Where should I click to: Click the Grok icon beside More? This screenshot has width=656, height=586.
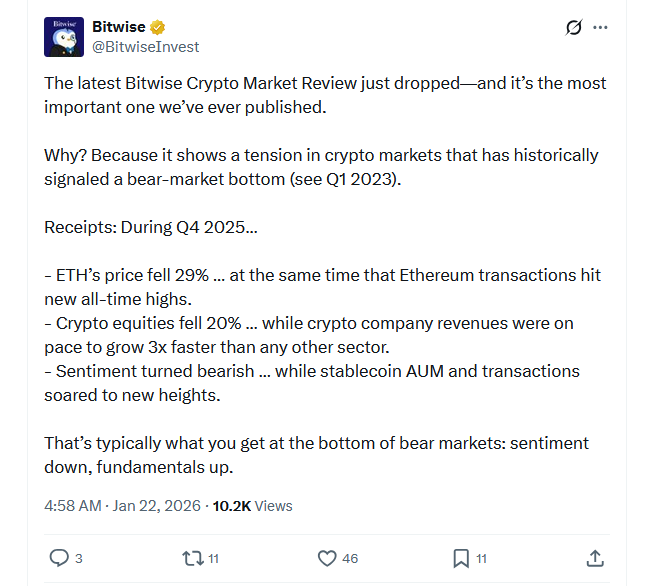tap(573, 27)
